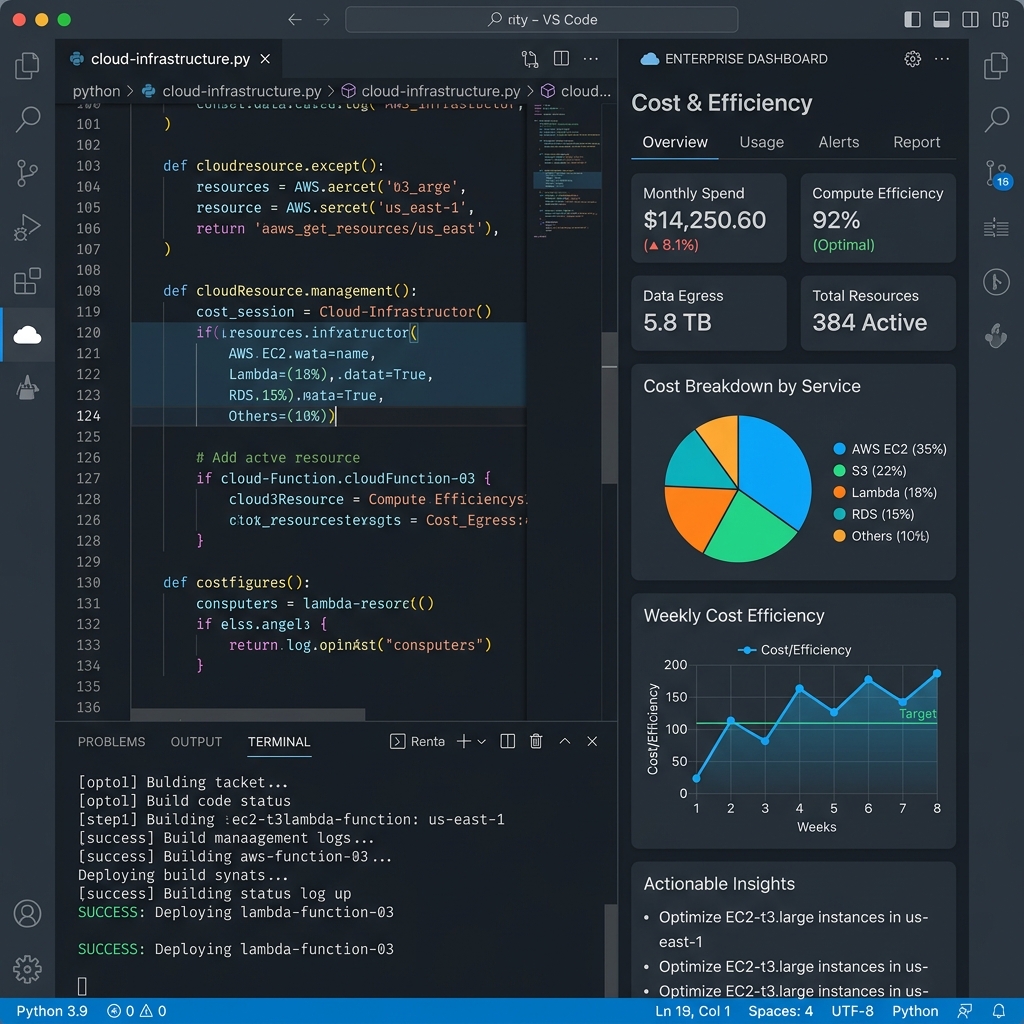The width and height of the screenshot is (1024, 1024).
Task: Click the compare changes icon in editor toolbar
Action: pyautogui.click(x=530, y=59)
